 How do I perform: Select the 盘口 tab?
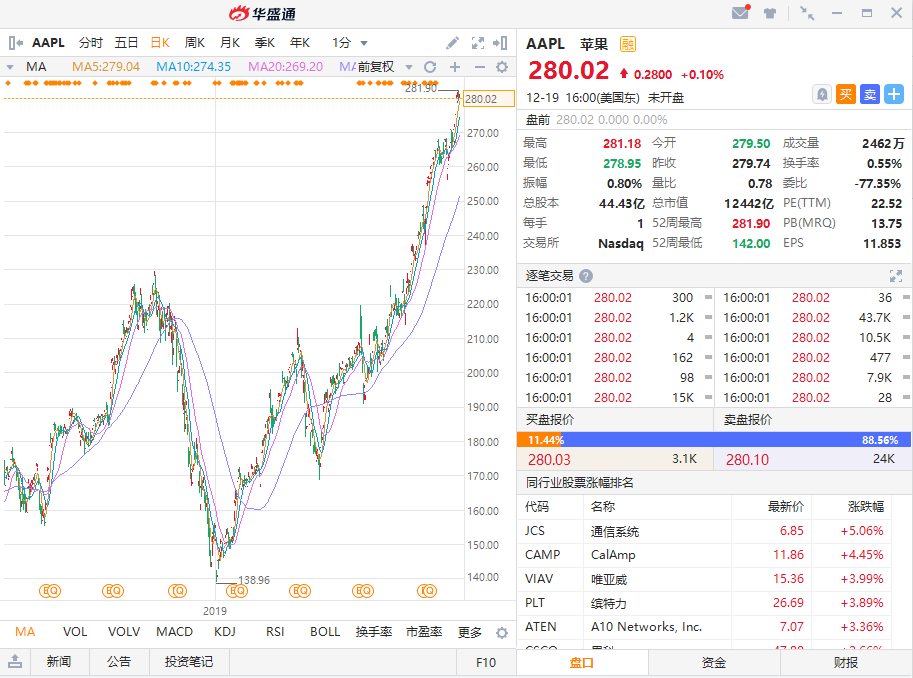pyautogui.click(x=582, y=663)
